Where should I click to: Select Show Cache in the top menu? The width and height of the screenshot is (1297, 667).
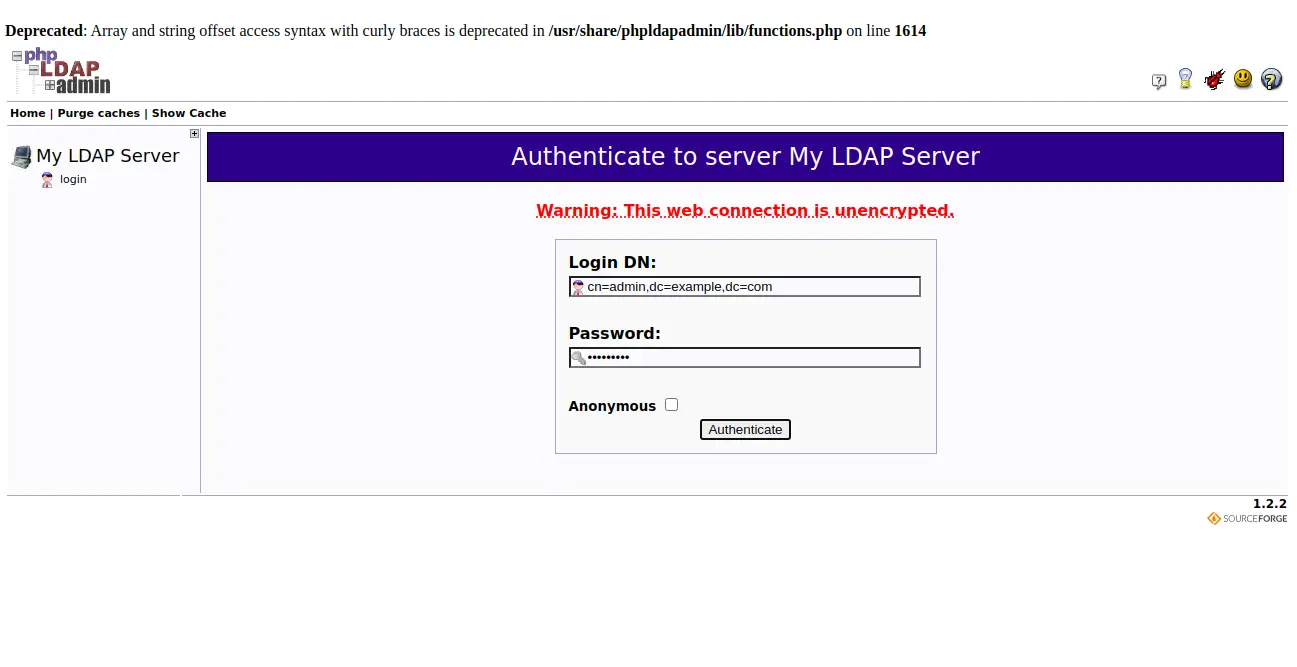coord(189,113)
